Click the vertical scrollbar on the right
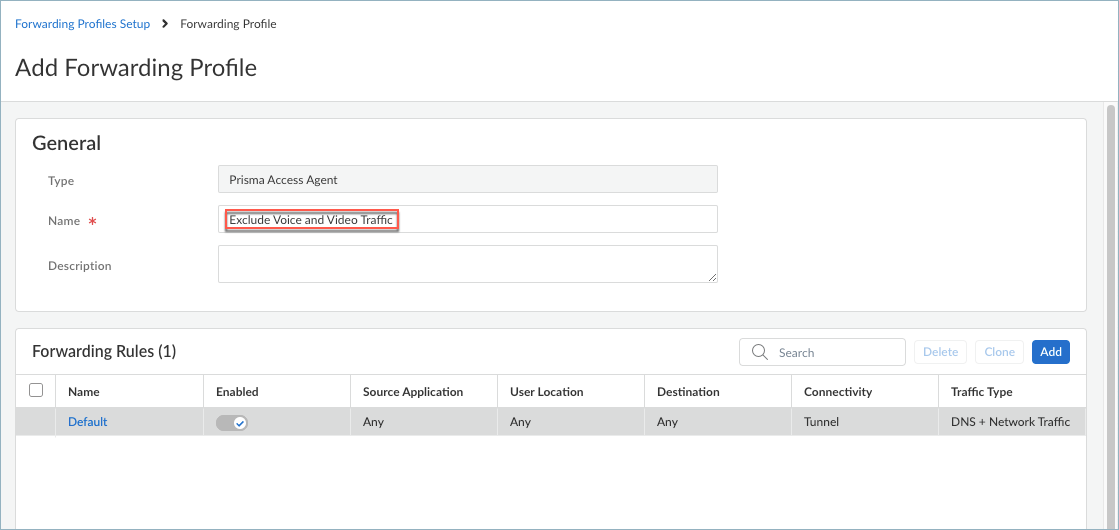1119x530 pixels. pyautogui.click(x=1110, y=300)
